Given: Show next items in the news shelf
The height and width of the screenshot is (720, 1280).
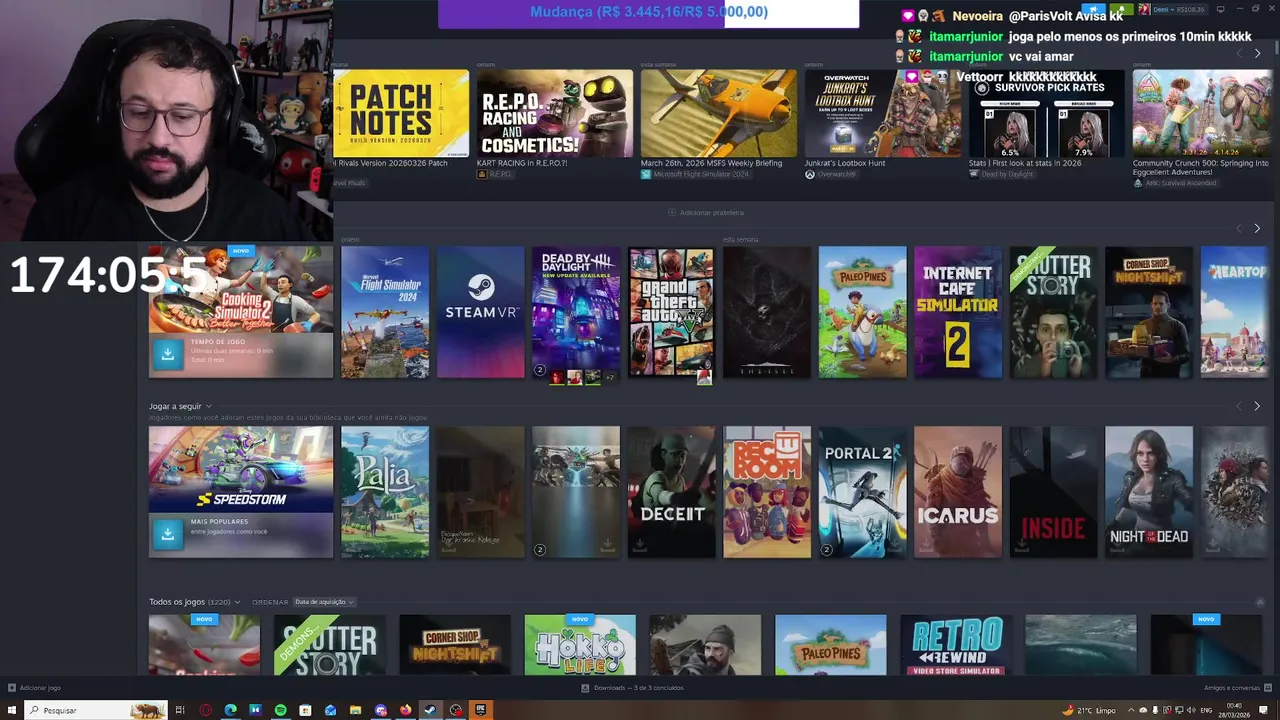Looking at the screenshot, I should (1257, 53).
